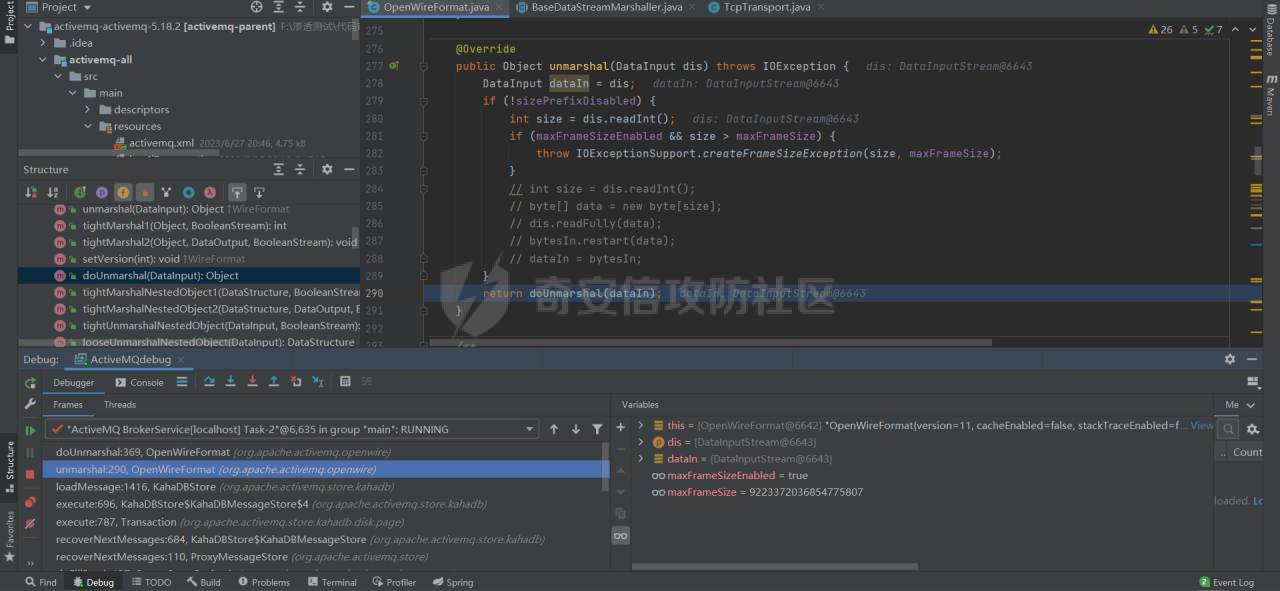This screenshot has height=591, width=1280.
Task: Toggle mute breakpoints icon
Action: 30,523
